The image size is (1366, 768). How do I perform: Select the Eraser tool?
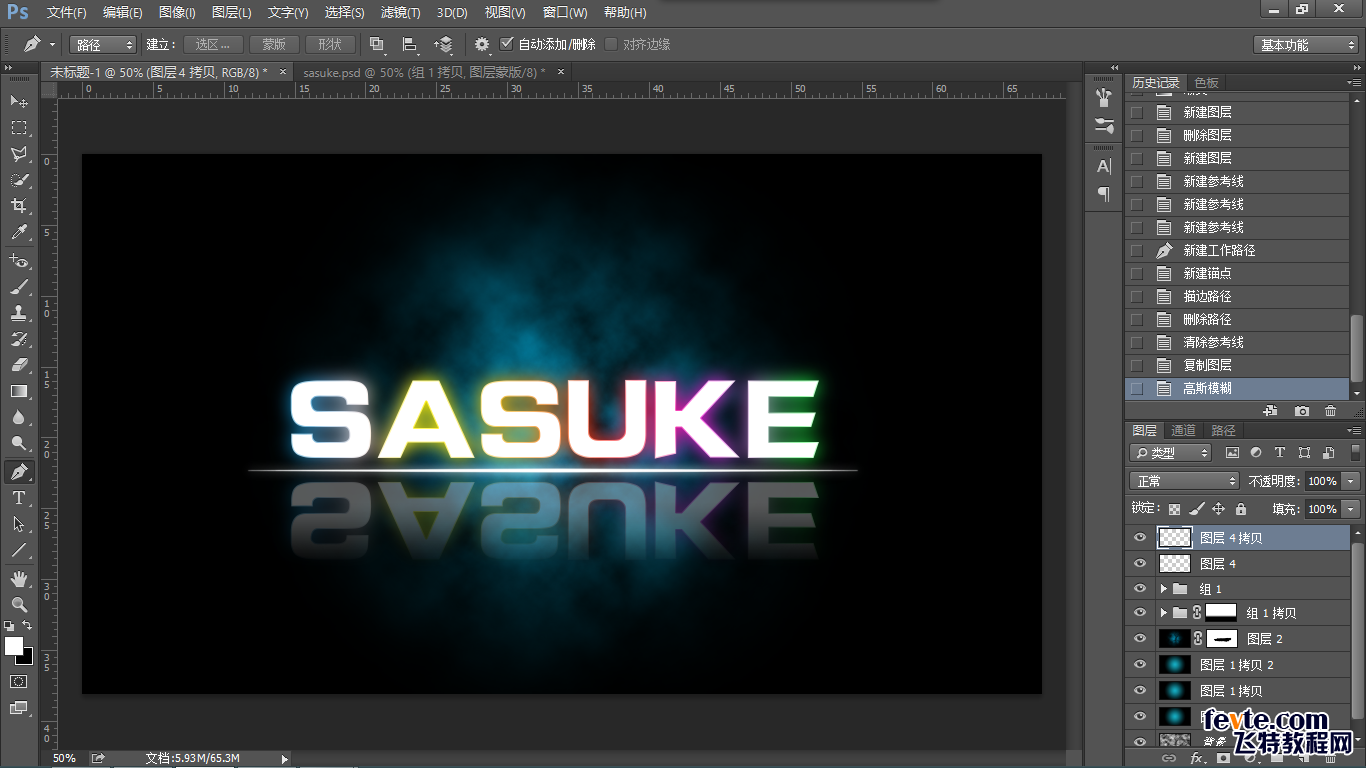19,365
